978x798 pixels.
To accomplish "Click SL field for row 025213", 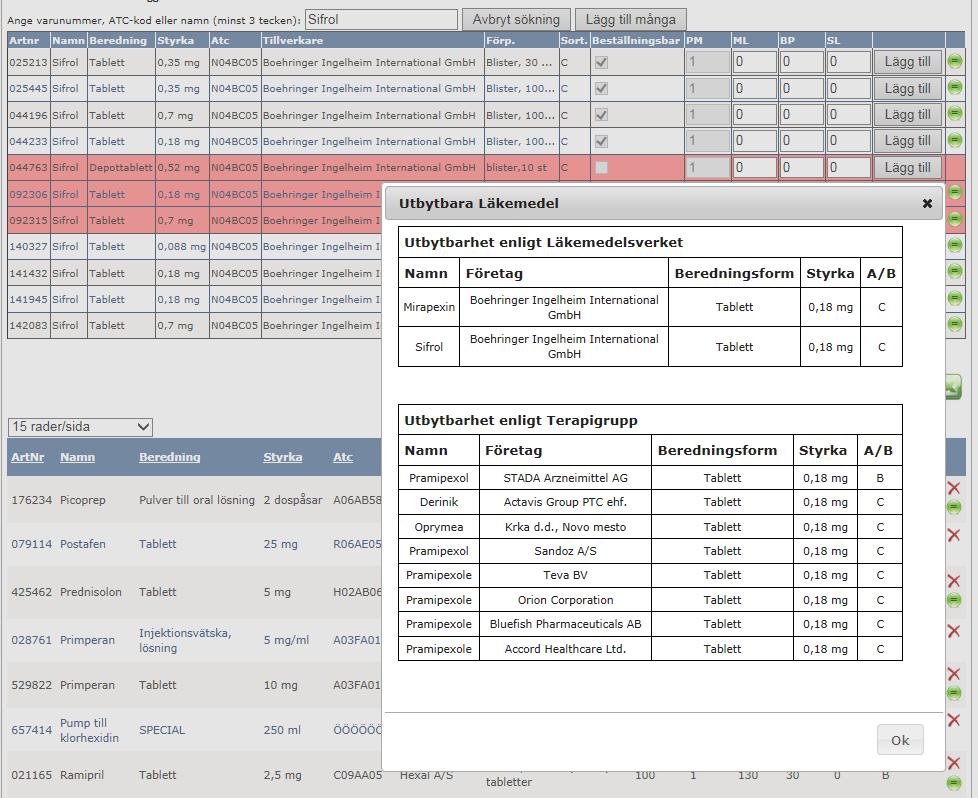I will pos(848,62).
